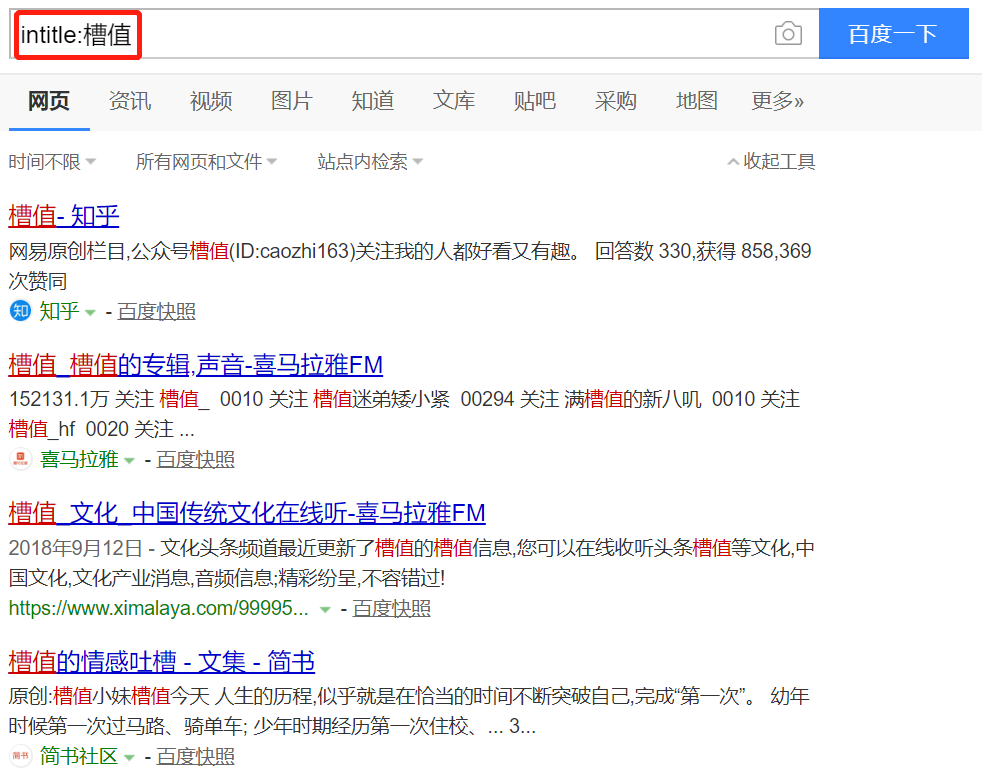Click the Ximalaya logo icon under second result
The width and height of the screenshot is (982, 783).
[x=20, y=459]
